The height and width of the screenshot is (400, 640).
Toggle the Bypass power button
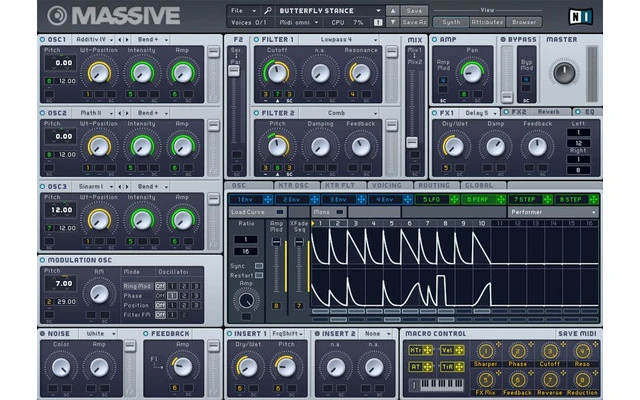tap(503, 40)
